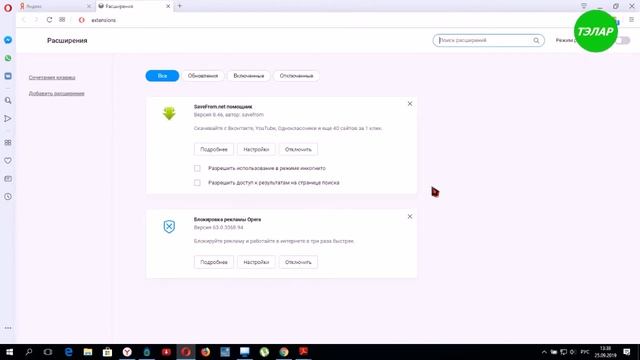This screenshot has height=360, width=640.
Task: Disable SaveFrom.net with Отключить
Action: click(298, 149)
